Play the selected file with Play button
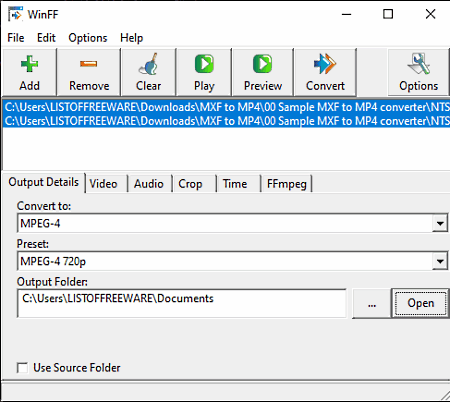The height and width of the screenshot is (402, 450). tap(204, 72)
